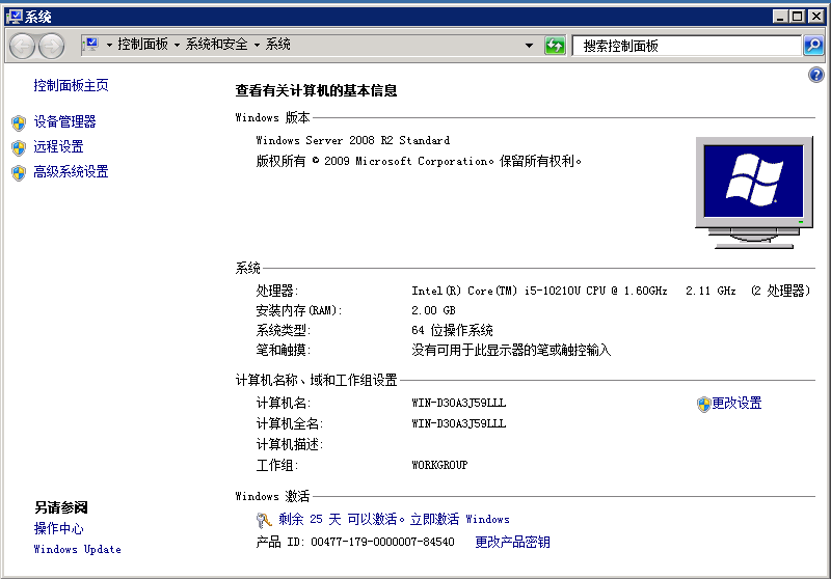Click 立即激活 Windows link
Image resolution: width=832 pixels, height=580 pixels.
coord(460,520)
